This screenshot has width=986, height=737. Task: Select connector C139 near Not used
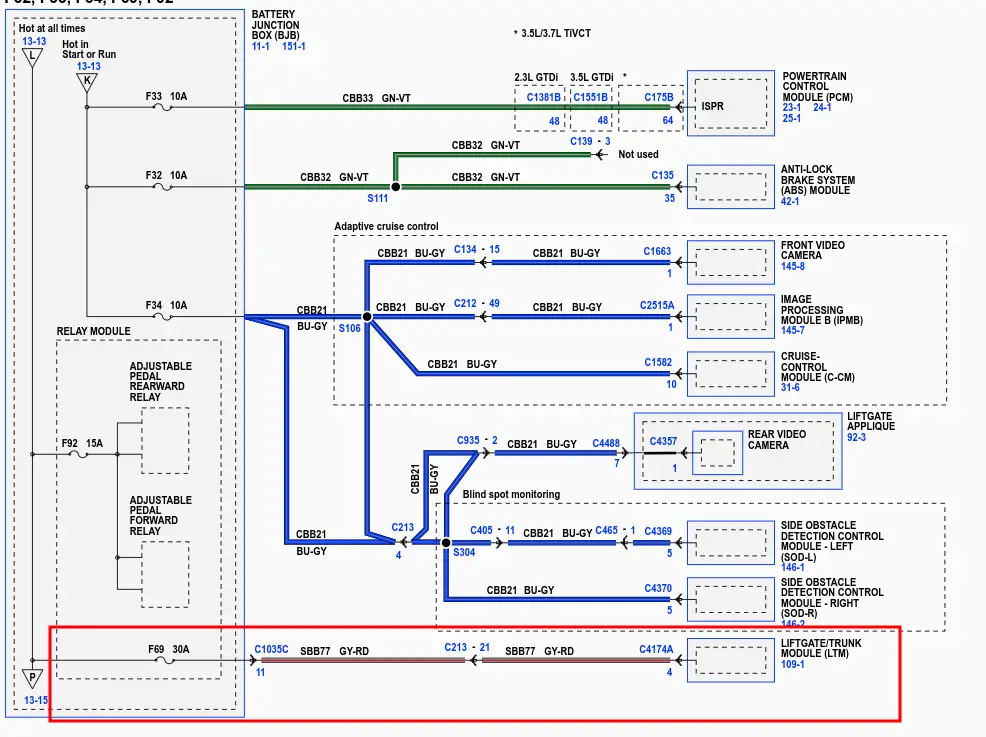point(581,141)
